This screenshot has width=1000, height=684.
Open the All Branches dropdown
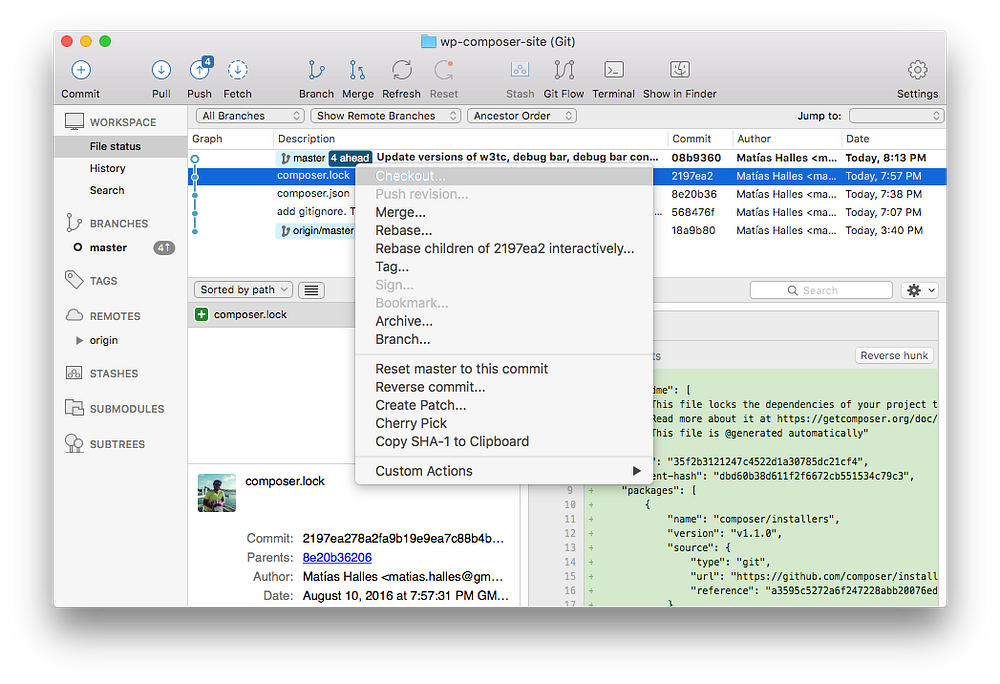pyautogui.click(x=249, y=116)
